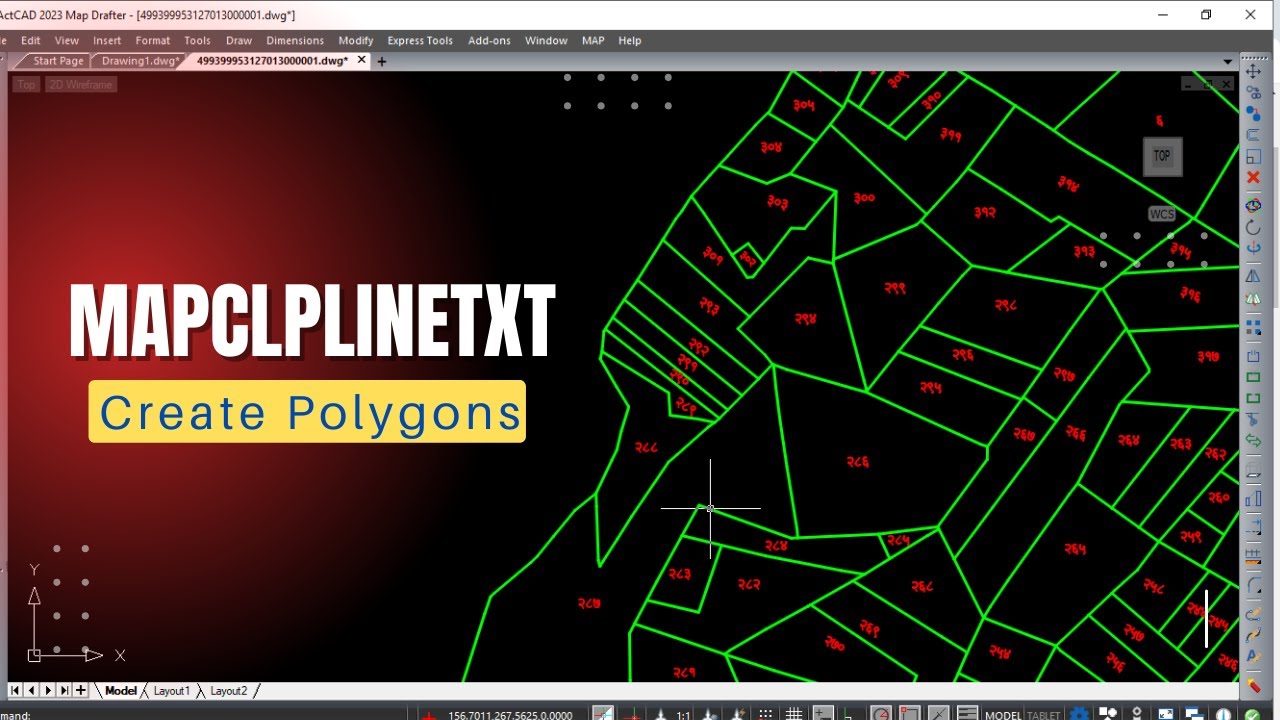Image resolution: width=1280 pixels, height=720 pixels.
Task: Click the blue gear settings icon in status bar
Action: pyautogui.click(x=1080, y=713)
